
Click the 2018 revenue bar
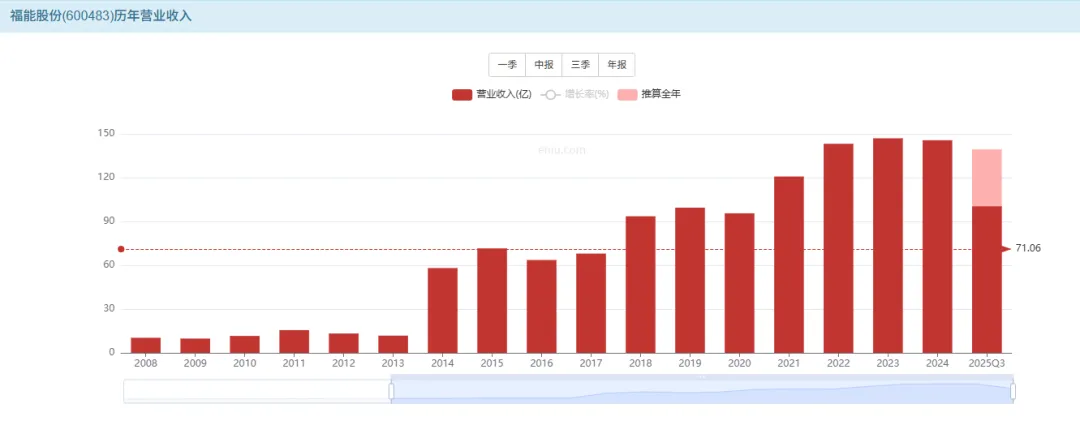click(x=641, y=285)
